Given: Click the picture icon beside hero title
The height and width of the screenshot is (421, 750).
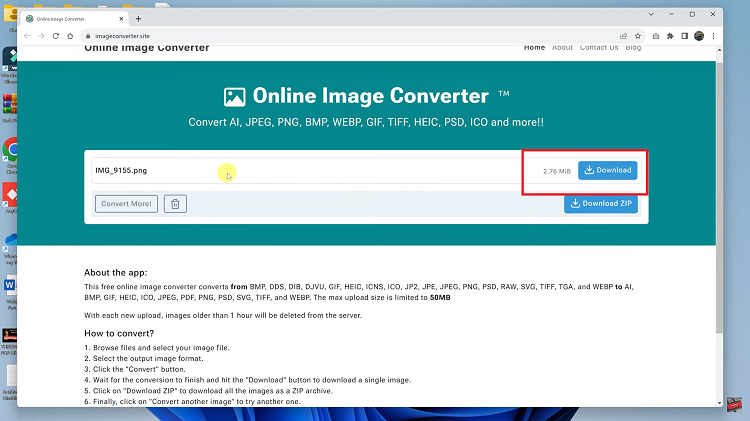Looking at the screenshot, I should [x=234, y=97].
